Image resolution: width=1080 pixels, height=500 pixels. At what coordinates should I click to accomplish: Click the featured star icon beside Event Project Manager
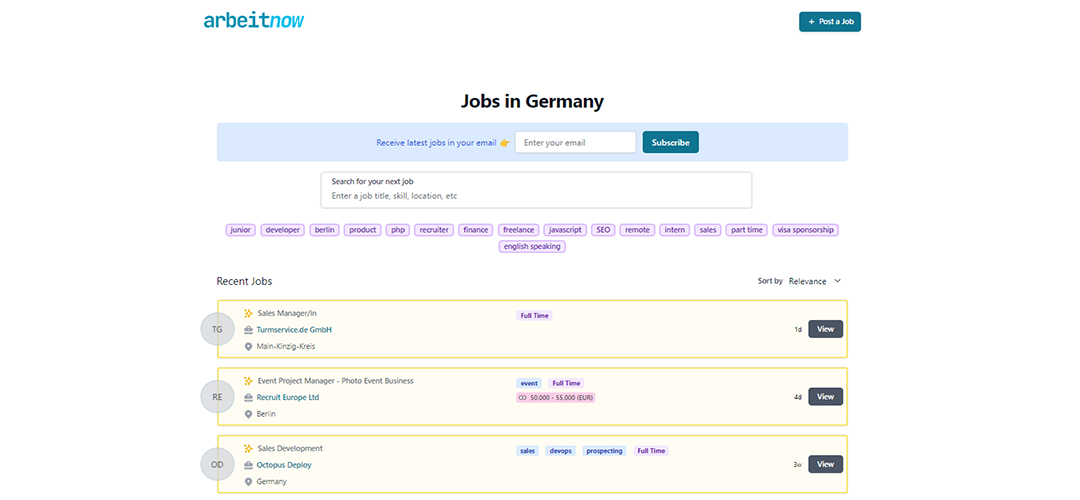click(249, 381)
